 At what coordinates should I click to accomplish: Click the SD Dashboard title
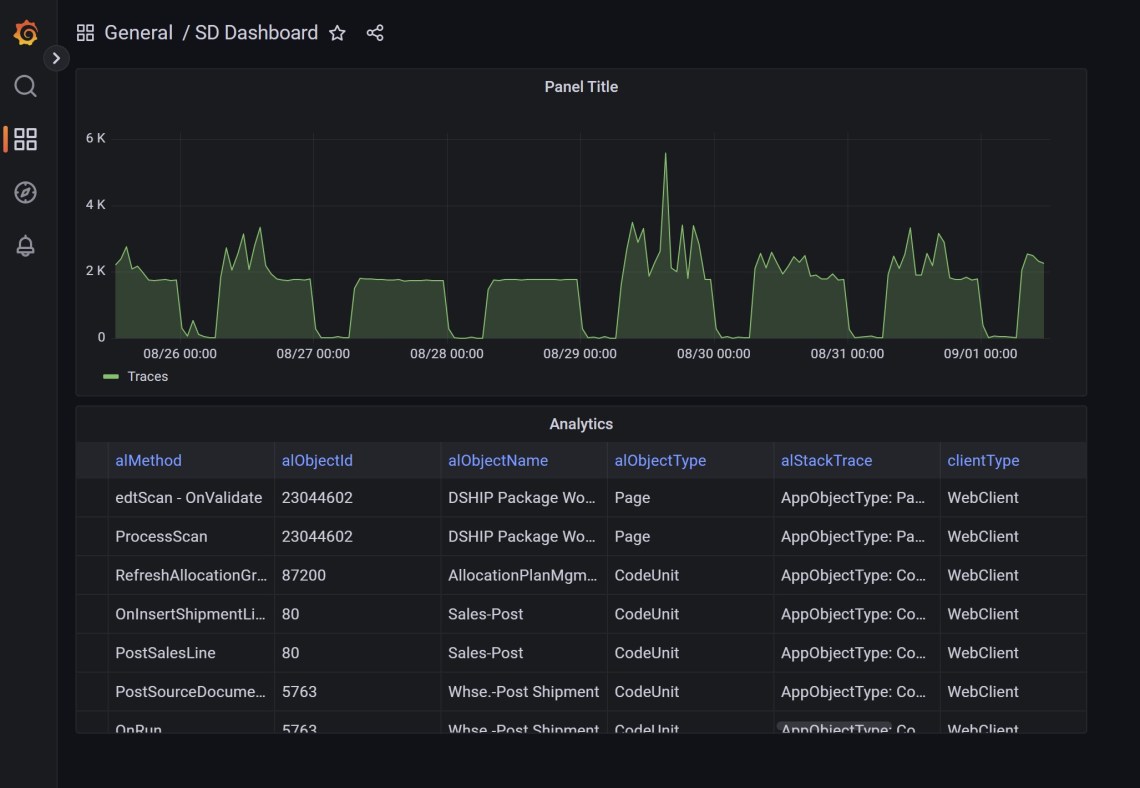(x=256, y=33)
